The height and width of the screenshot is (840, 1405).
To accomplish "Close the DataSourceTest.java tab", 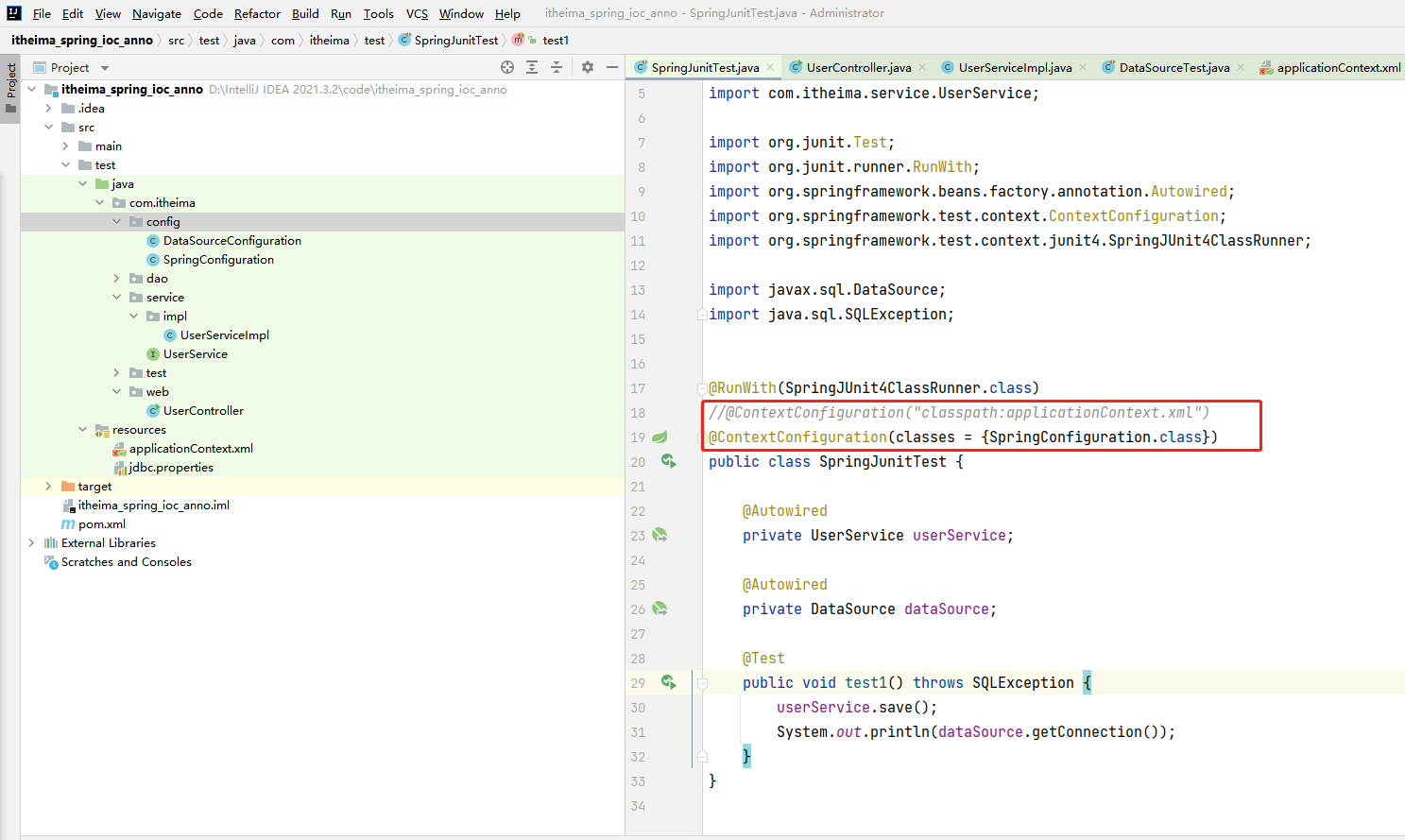I will tap(1241, 67).
